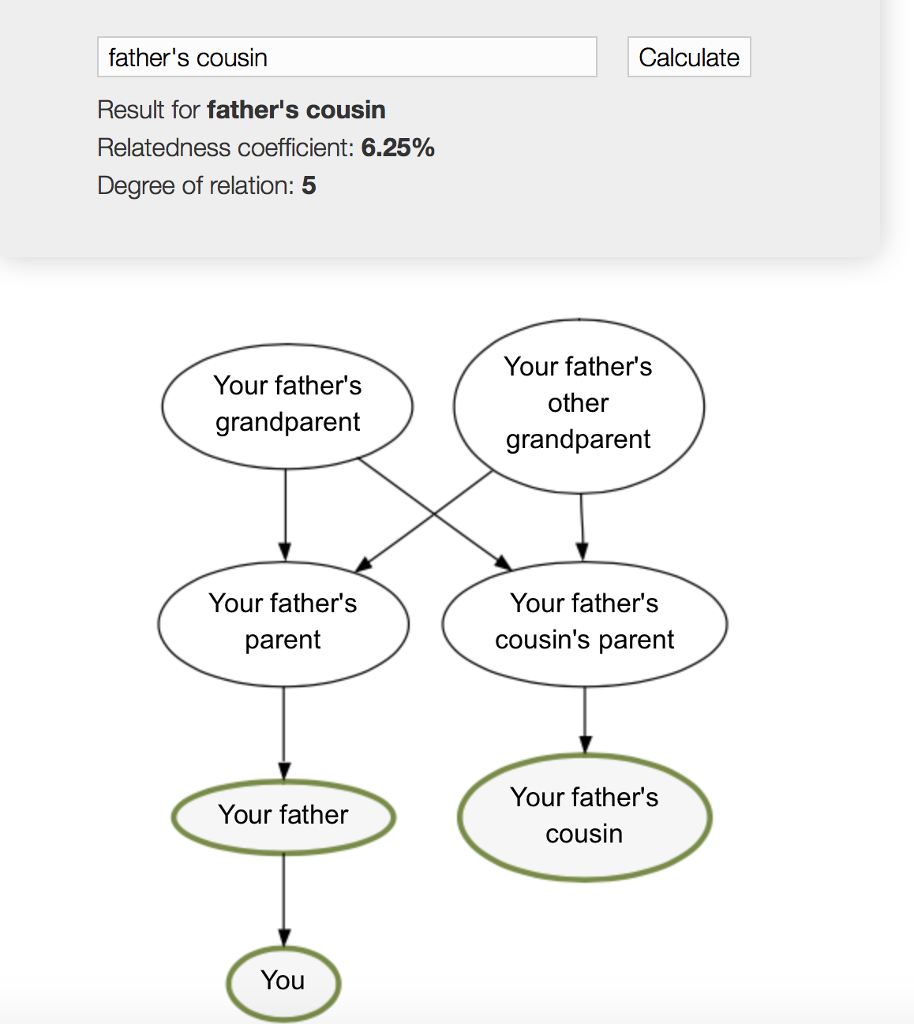Click the "Relatedness coefficient:" label text
This screenshot has width=914, height=1024.
(226, 148)
